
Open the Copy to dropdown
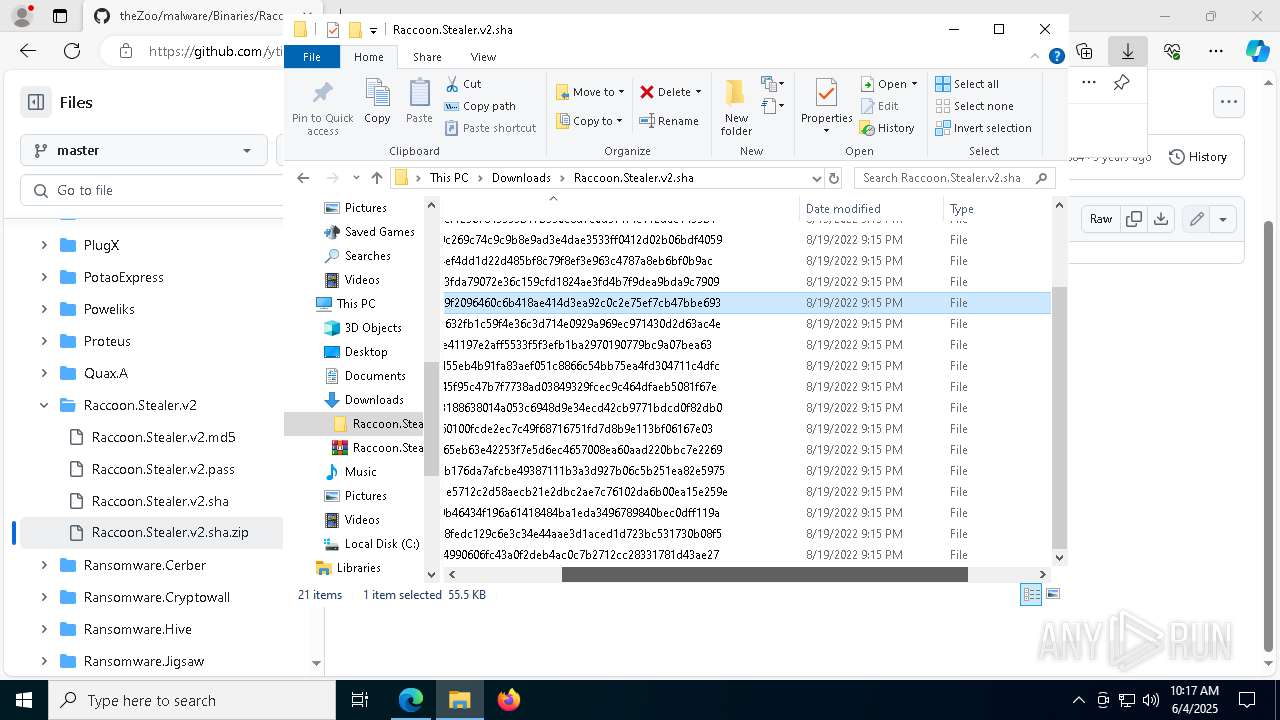point(590,121)
